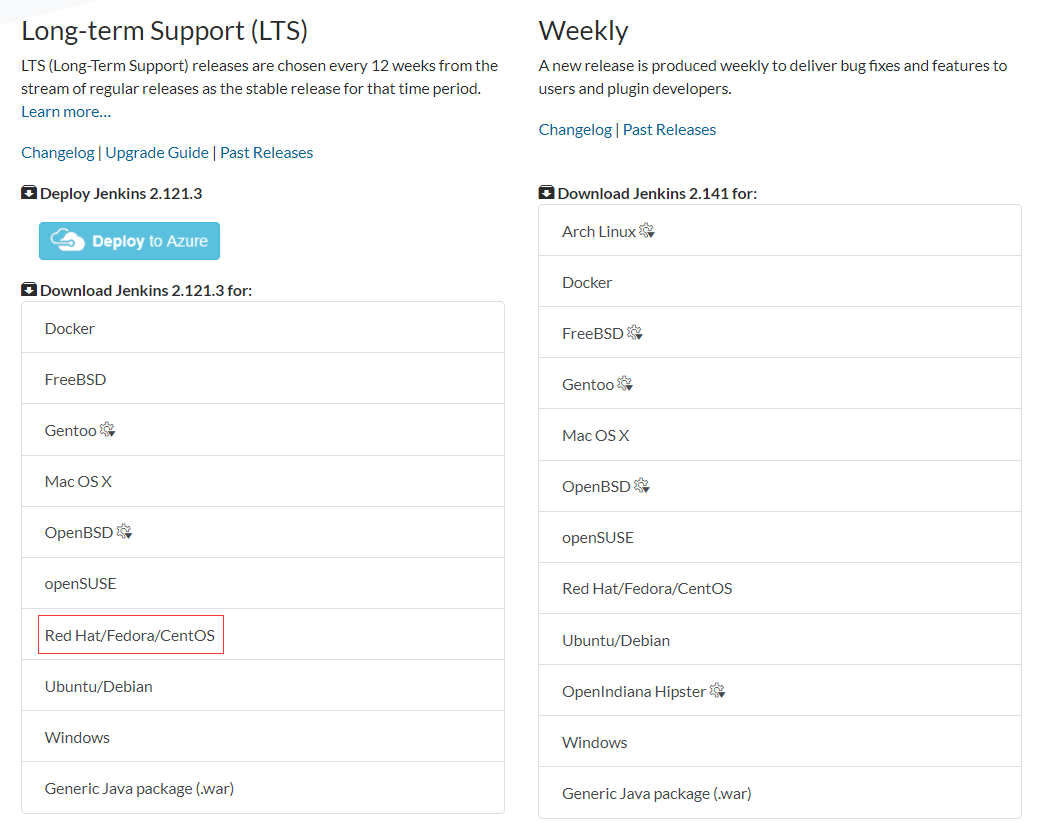
Task: Open the Weekly Past Releases link
Action: (669, 130)
